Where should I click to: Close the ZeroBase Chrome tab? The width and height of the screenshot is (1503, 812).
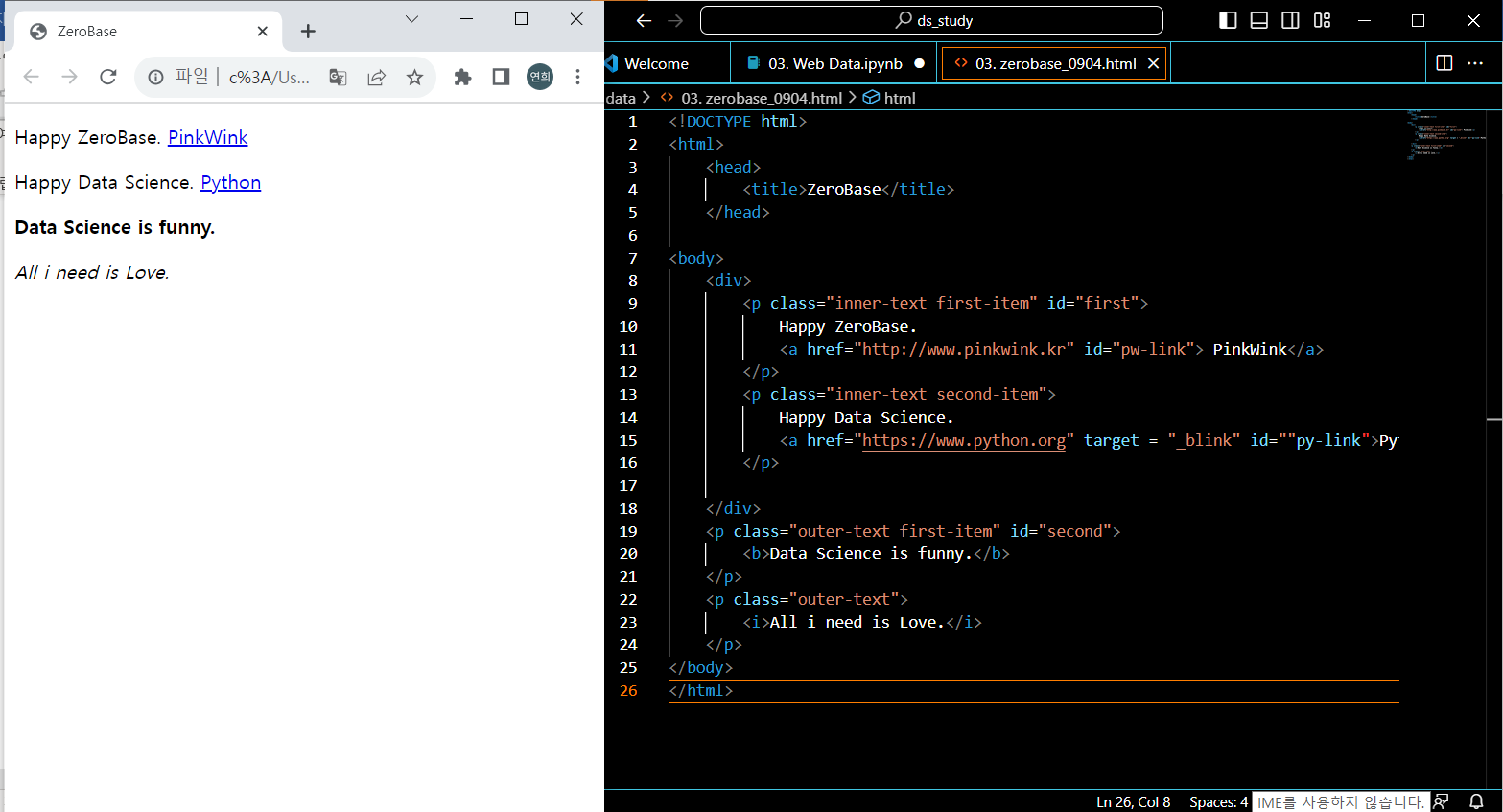click(x=263, y=32)
